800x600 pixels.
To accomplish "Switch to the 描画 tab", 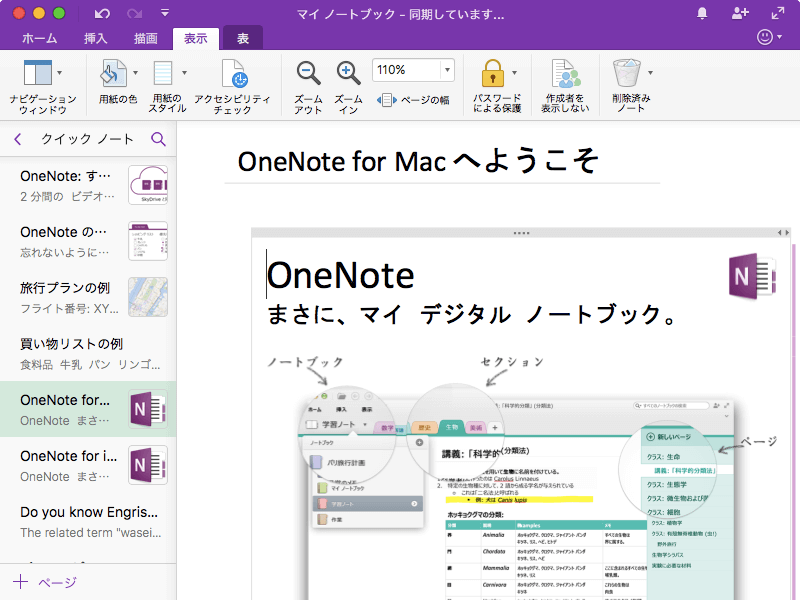I will pos(145,38).
